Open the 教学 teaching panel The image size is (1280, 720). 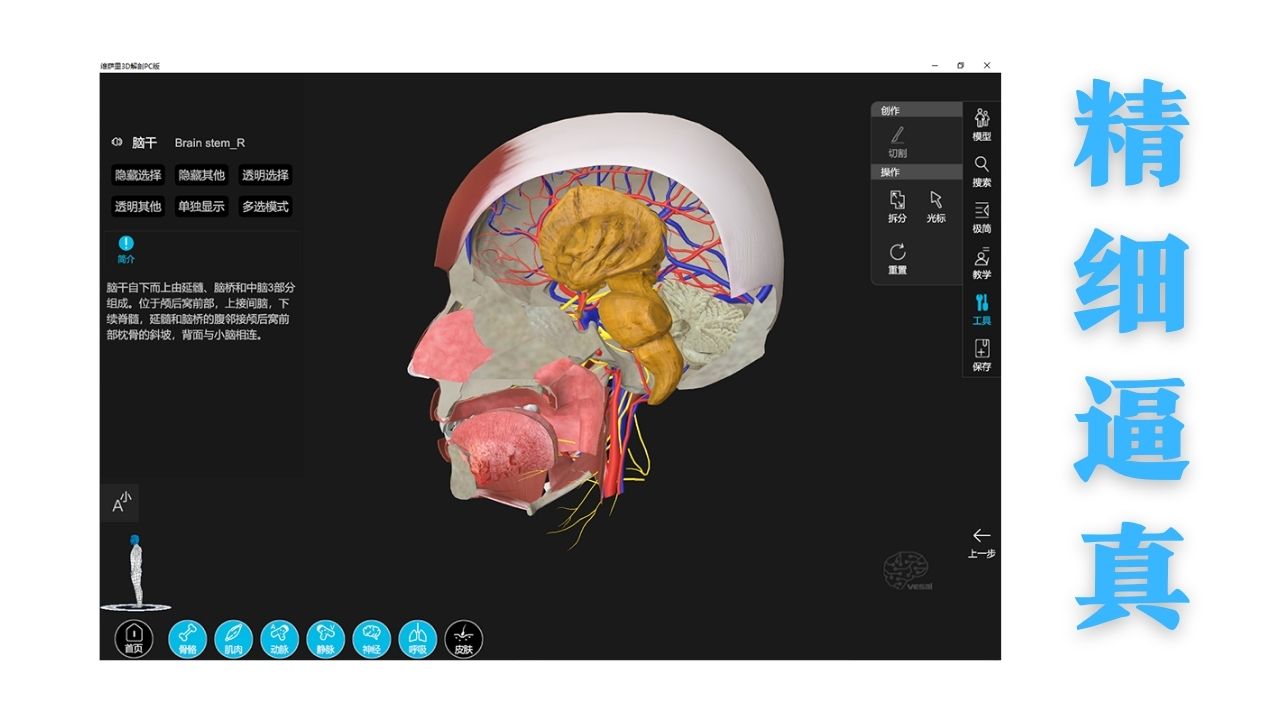click(981, 262)
